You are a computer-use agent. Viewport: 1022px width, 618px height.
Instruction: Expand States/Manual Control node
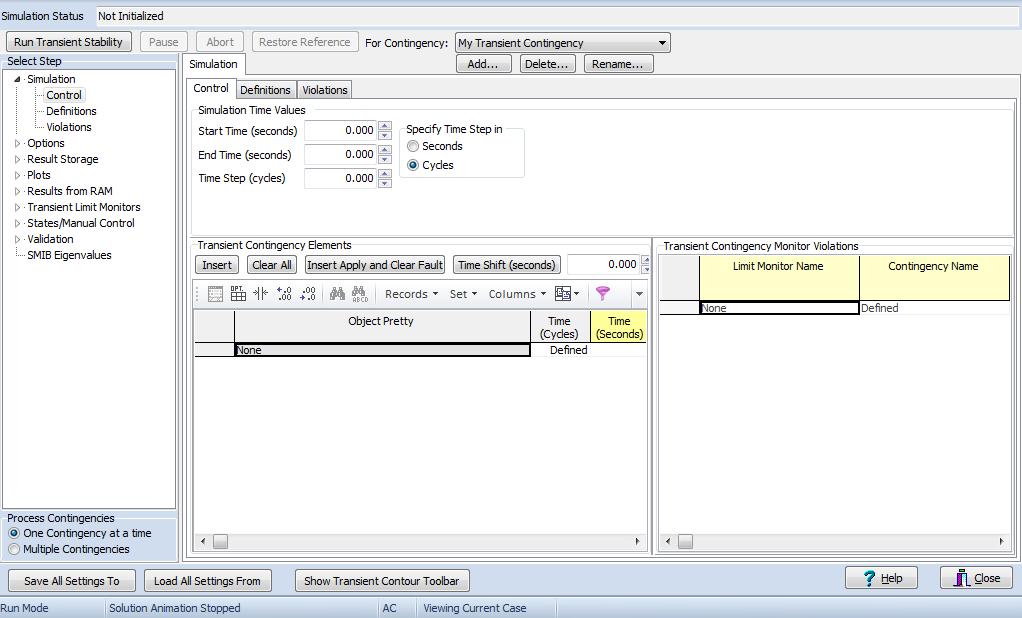18,224
